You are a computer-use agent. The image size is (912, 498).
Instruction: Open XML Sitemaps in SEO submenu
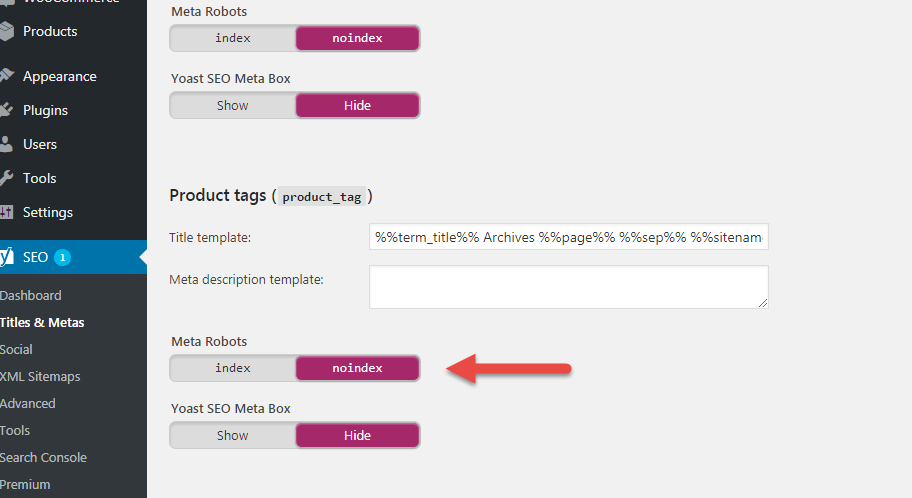[x=40, y=376]
